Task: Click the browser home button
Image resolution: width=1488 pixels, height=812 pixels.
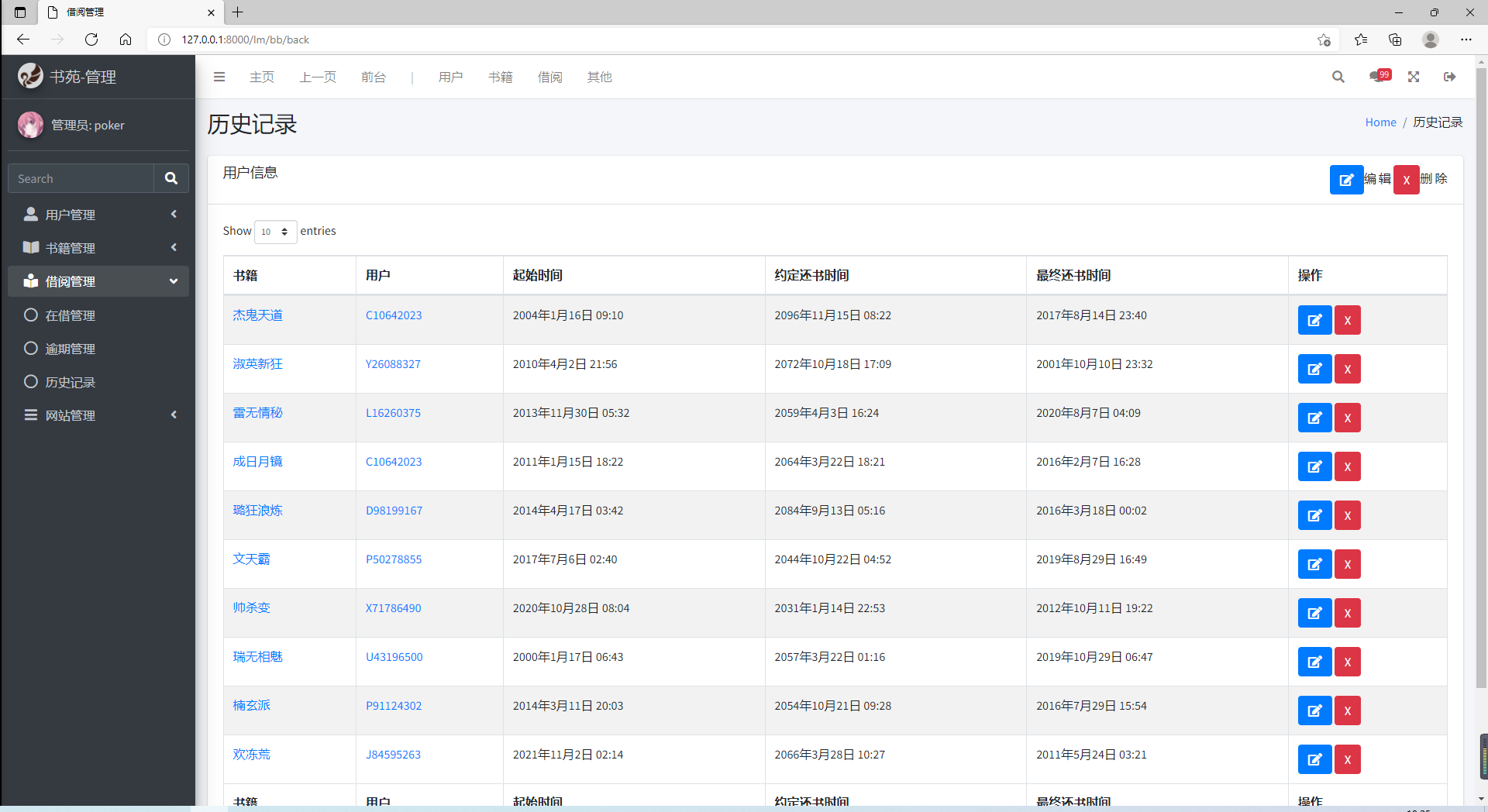Action: tap(126, 40)
